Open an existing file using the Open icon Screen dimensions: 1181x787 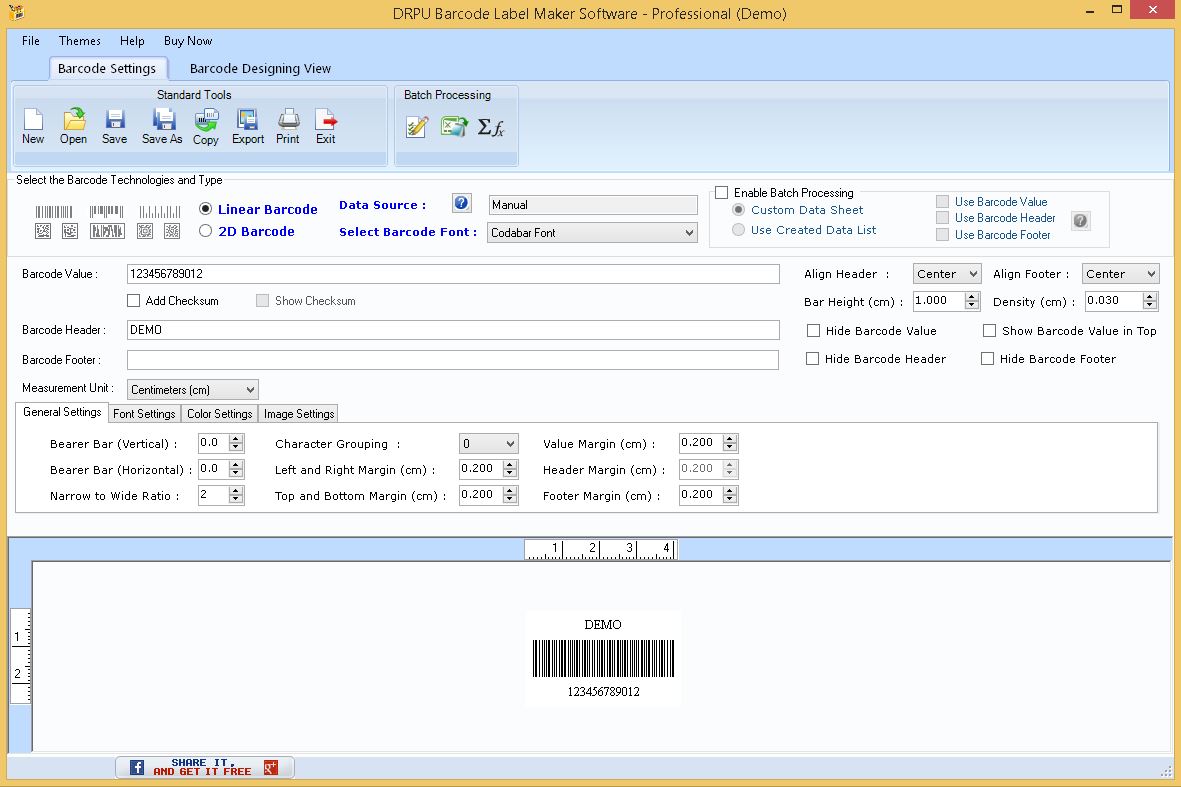[x=73, y=126]
